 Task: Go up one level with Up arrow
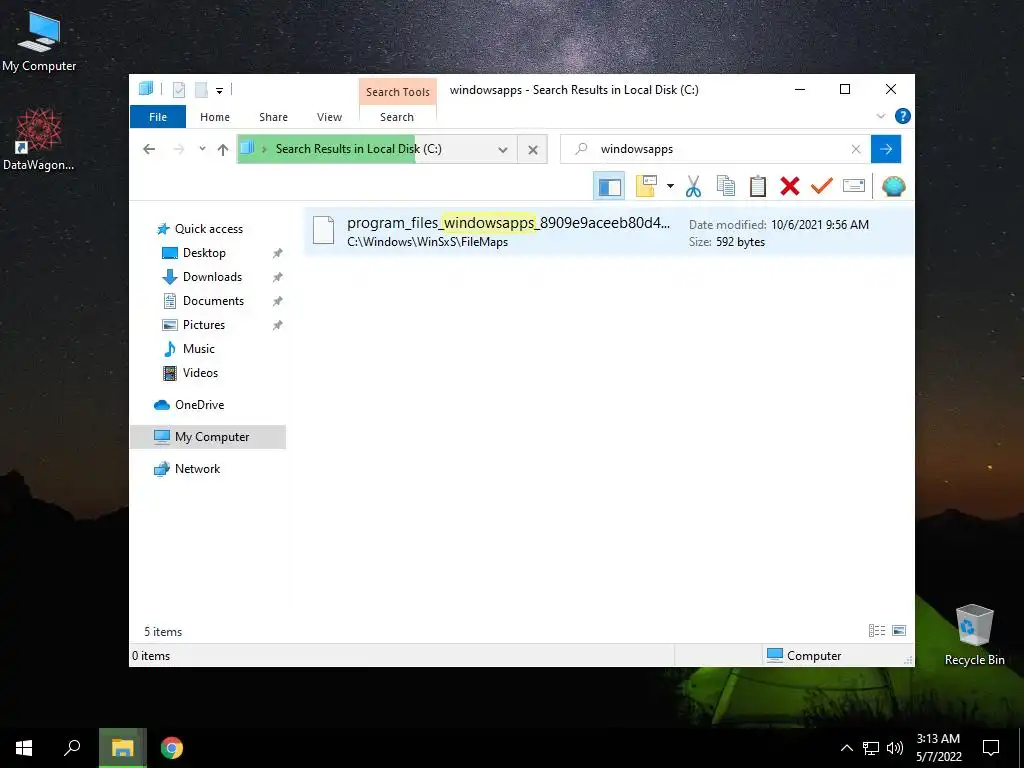[223, 150]
